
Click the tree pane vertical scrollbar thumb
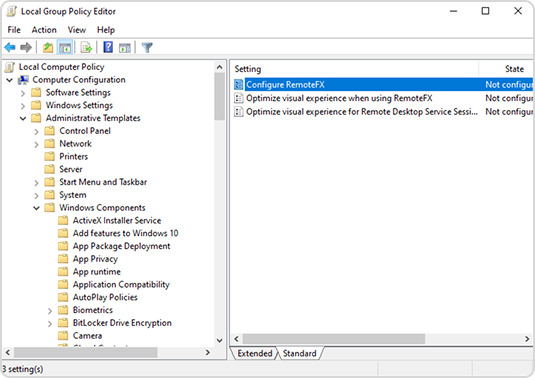[220, 96]
